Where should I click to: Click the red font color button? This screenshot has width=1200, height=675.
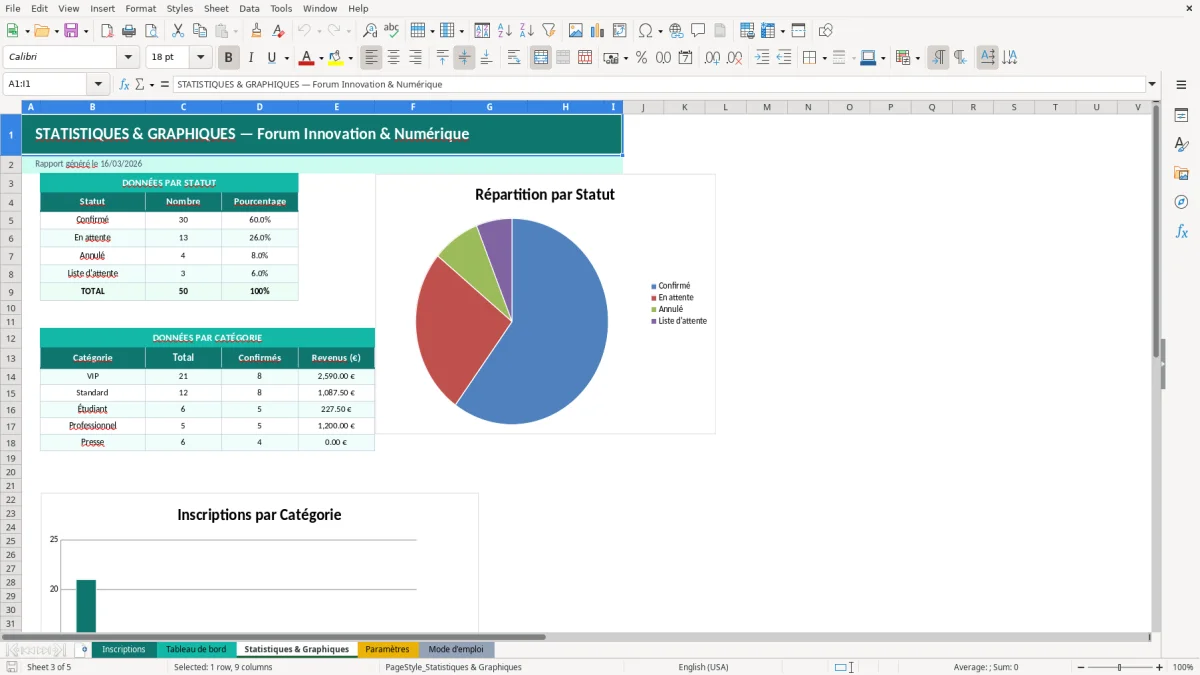pyautogui.click(x=306, y=58)
